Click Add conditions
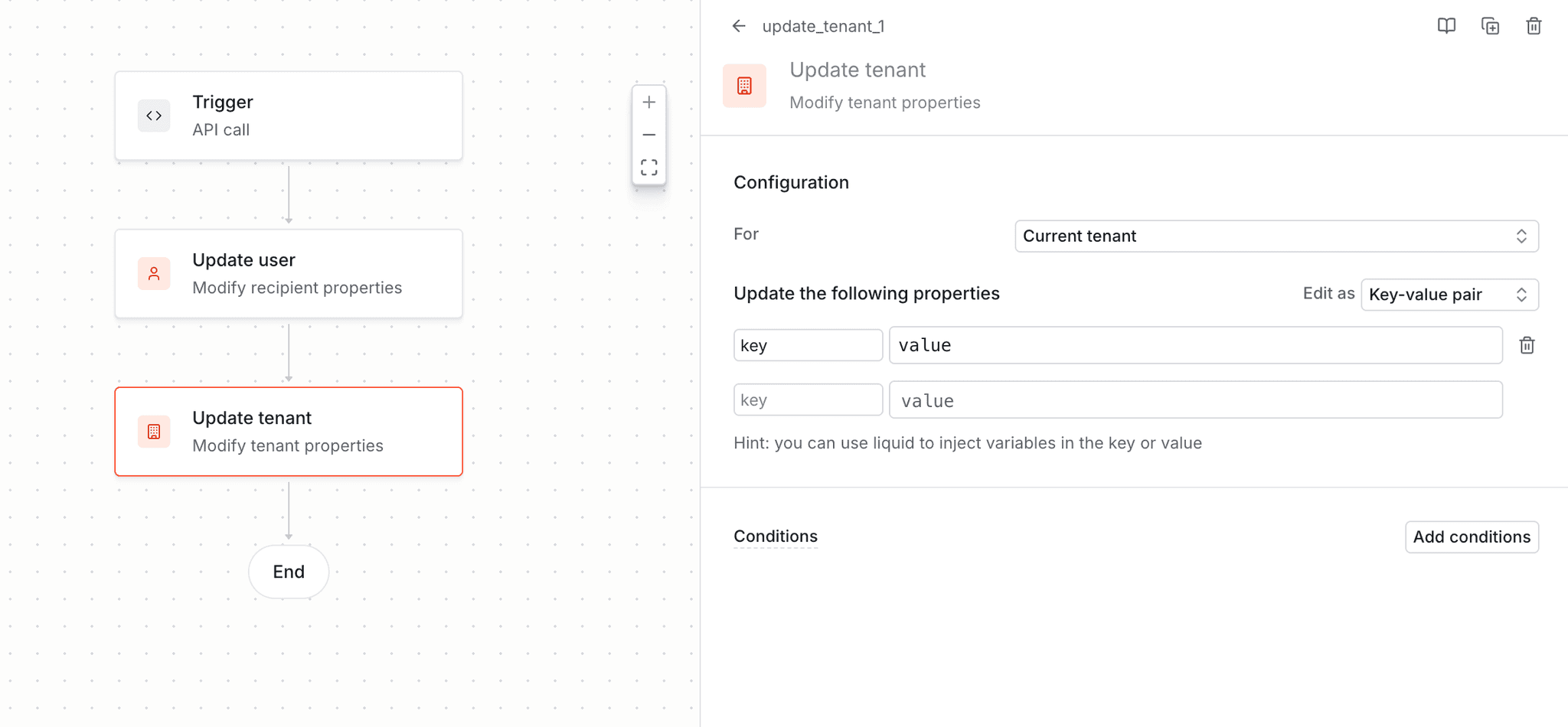Viewport: 1568px width, 727px height. point(1471,536)
